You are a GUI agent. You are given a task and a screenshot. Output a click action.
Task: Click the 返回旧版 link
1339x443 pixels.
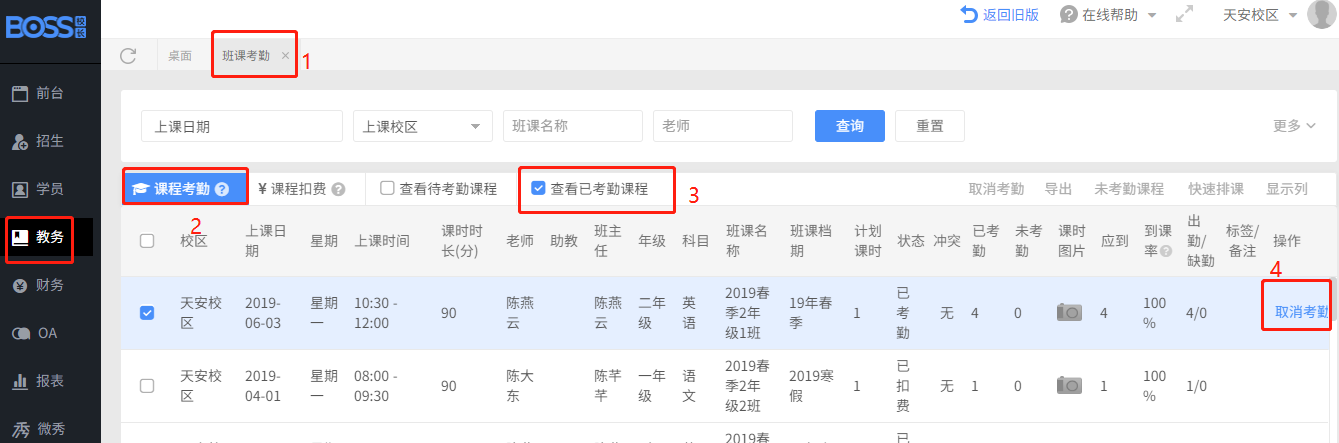coord(999,15)
